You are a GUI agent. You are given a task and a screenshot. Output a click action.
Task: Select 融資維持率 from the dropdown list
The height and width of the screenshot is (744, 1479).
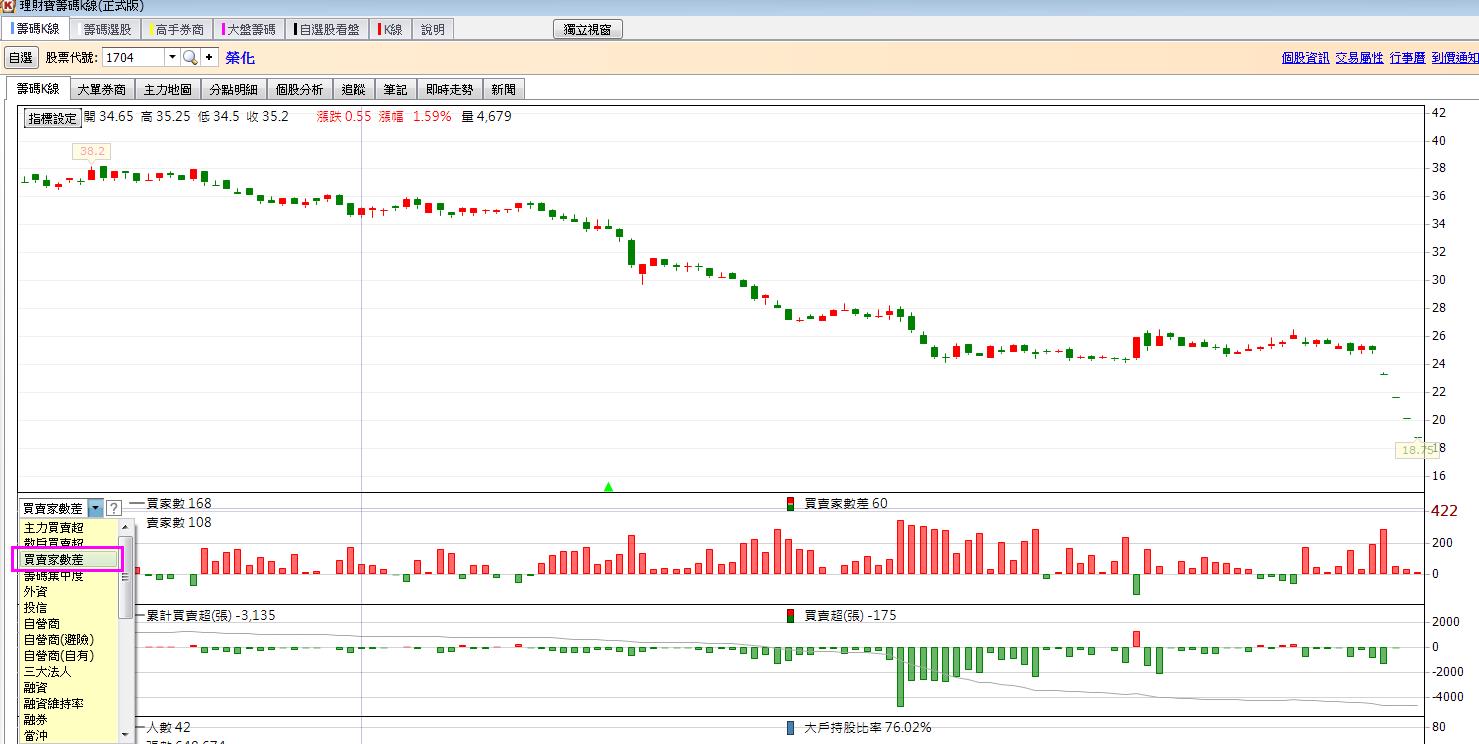coord(54,704)
